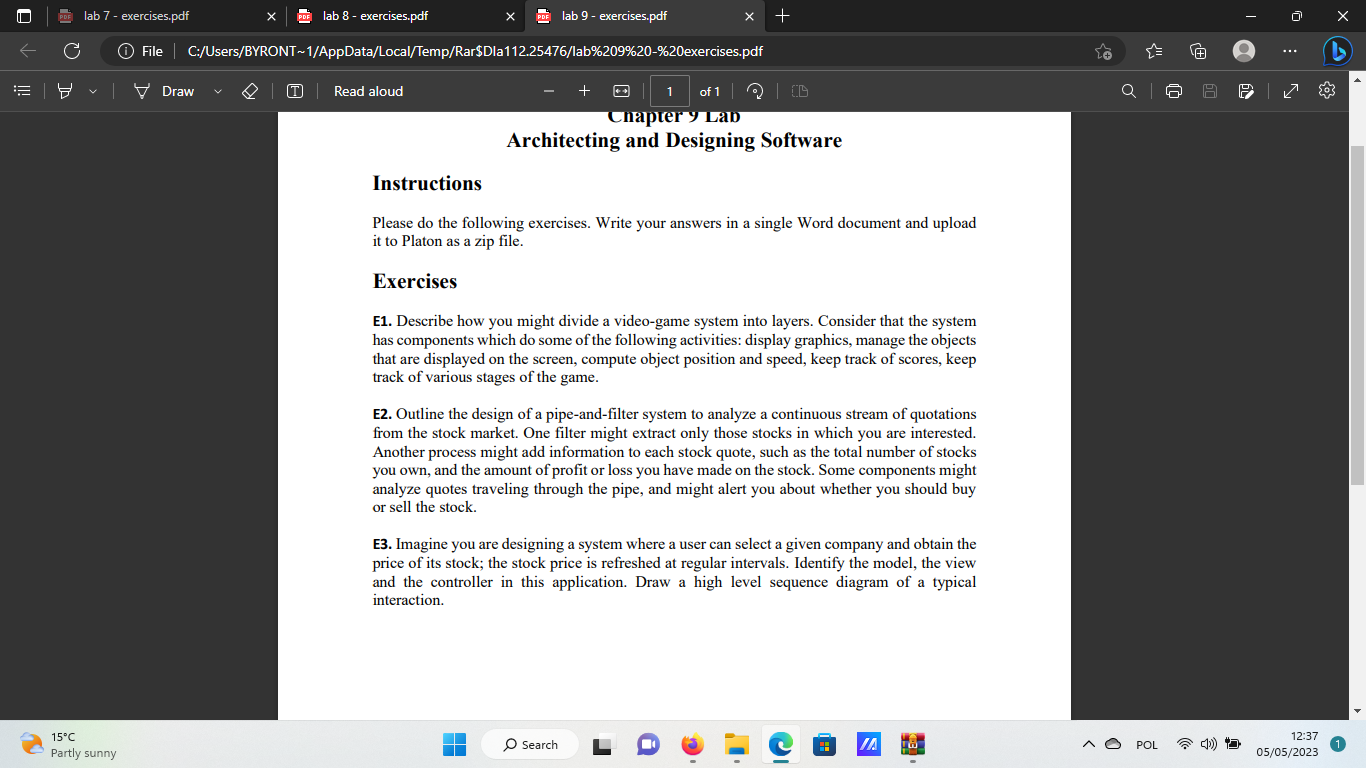
Task: Toggle the Draw tool on
Action: (168, 90)
